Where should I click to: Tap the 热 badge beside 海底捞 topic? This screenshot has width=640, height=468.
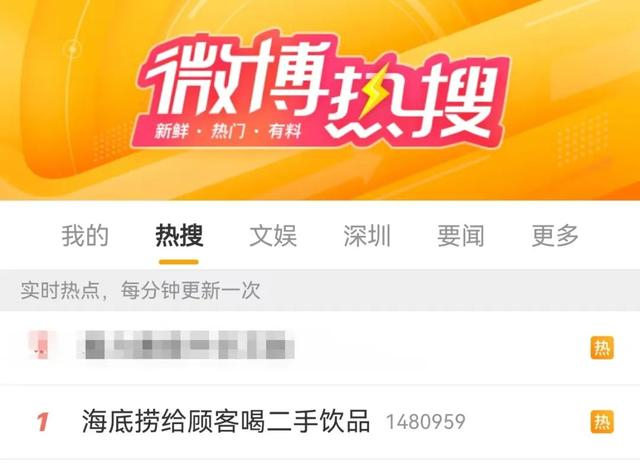[x=602, y=422]
